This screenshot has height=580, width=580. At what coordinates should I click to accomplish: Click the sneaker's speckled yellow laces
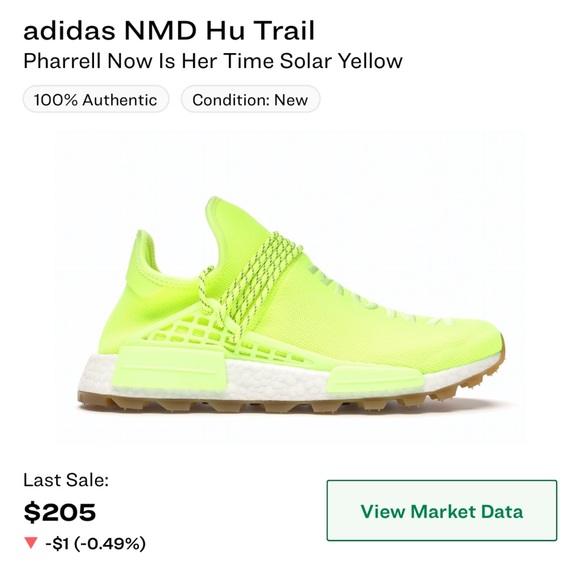point(255,281)
